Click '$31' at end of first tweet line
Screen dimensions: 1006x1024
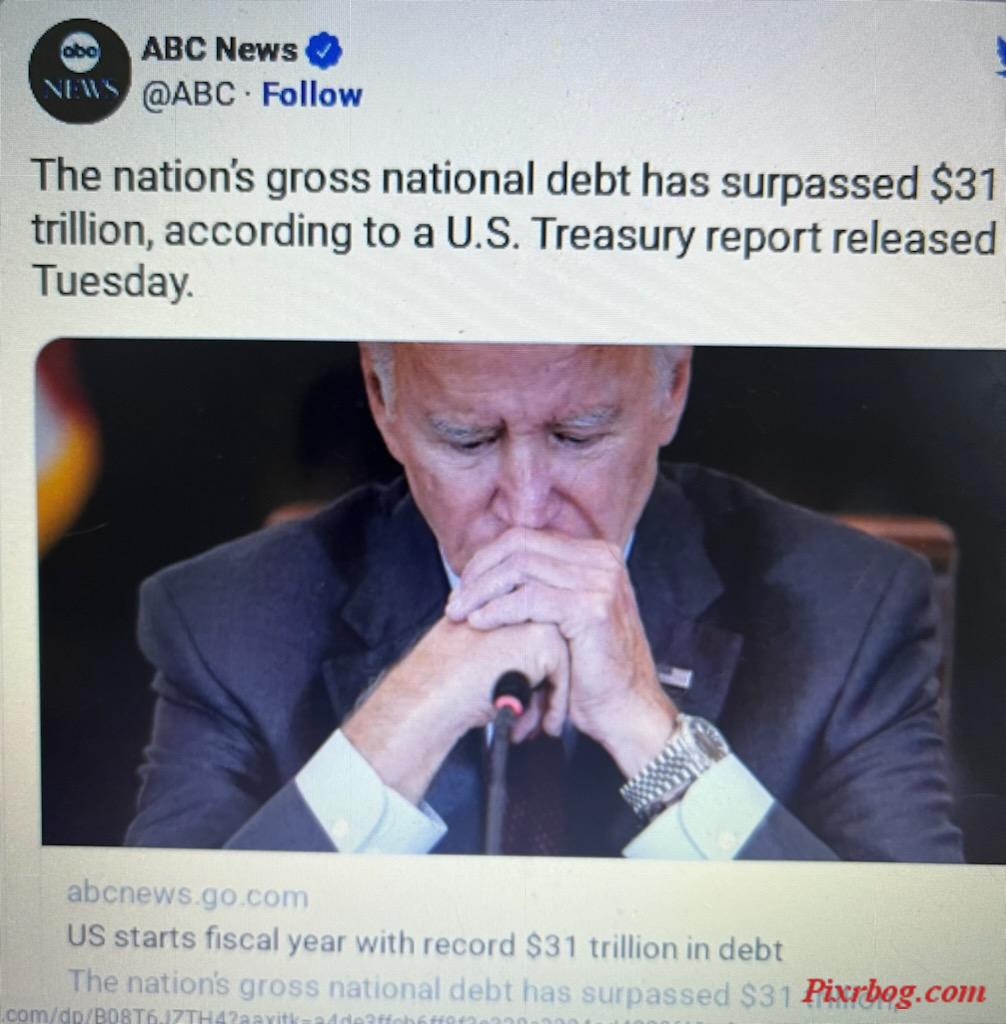click(x=963, y=184)
